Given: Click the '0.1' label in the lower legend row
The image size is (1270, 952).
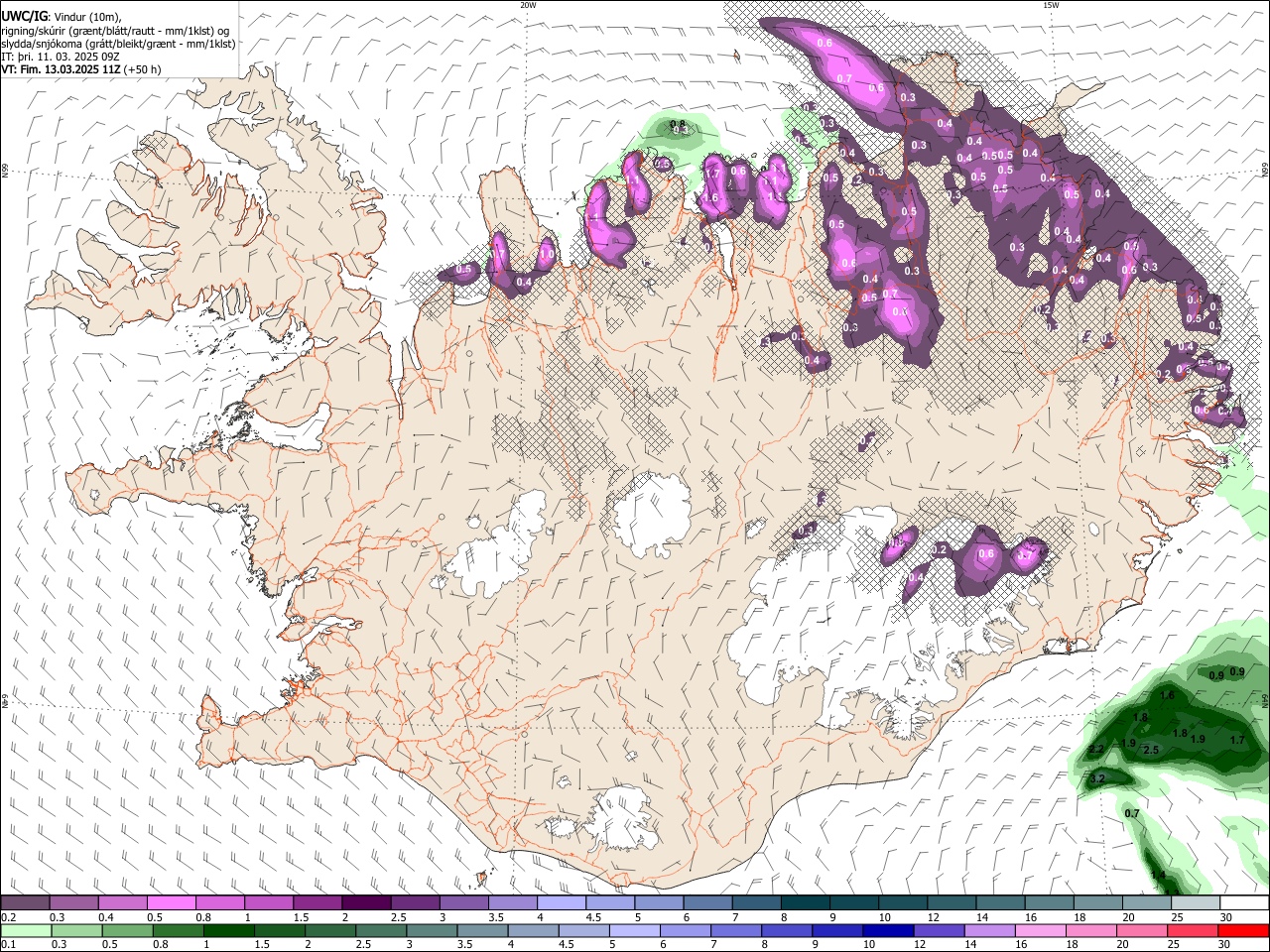Looking at the screenshot, I should click(x=9, y=944).
